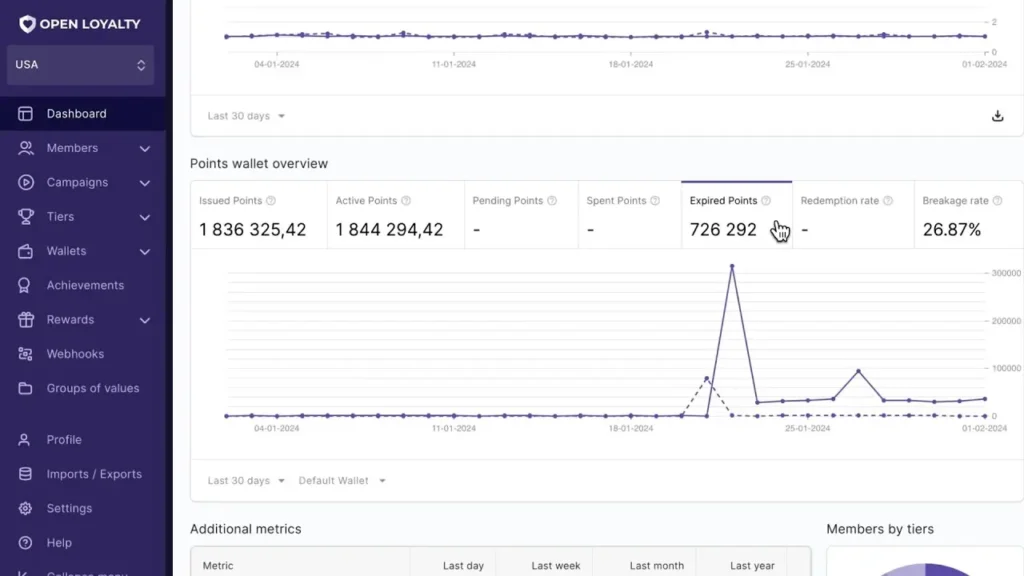Viewport: 1024px width, 576px height.
Task: Show info tooltip for Issued Points
Action: tap(271, 200)
